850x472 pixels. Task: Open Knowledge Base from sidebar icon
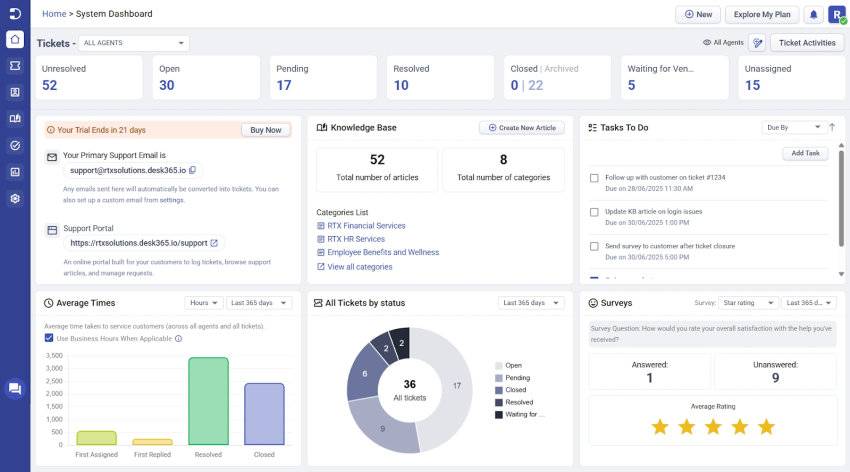click(15, 119)
